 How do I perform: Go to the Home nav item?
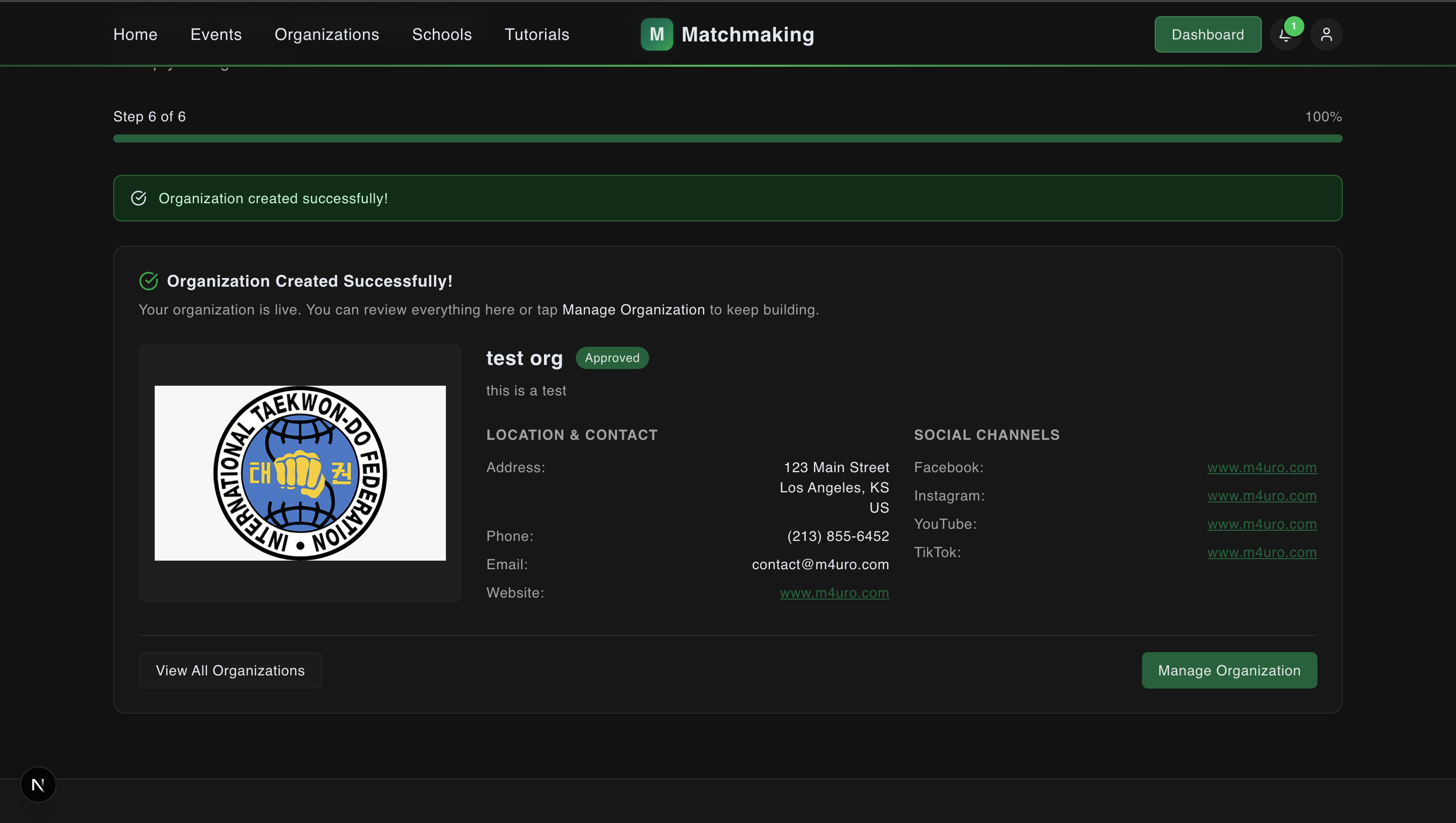point(135,34)
